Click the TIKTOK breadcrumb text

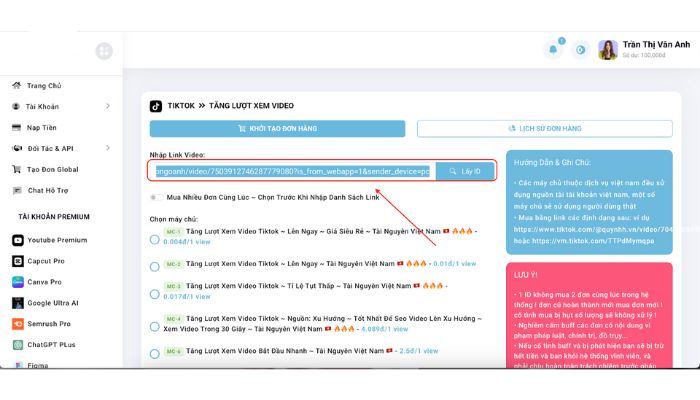click(181, 106)
